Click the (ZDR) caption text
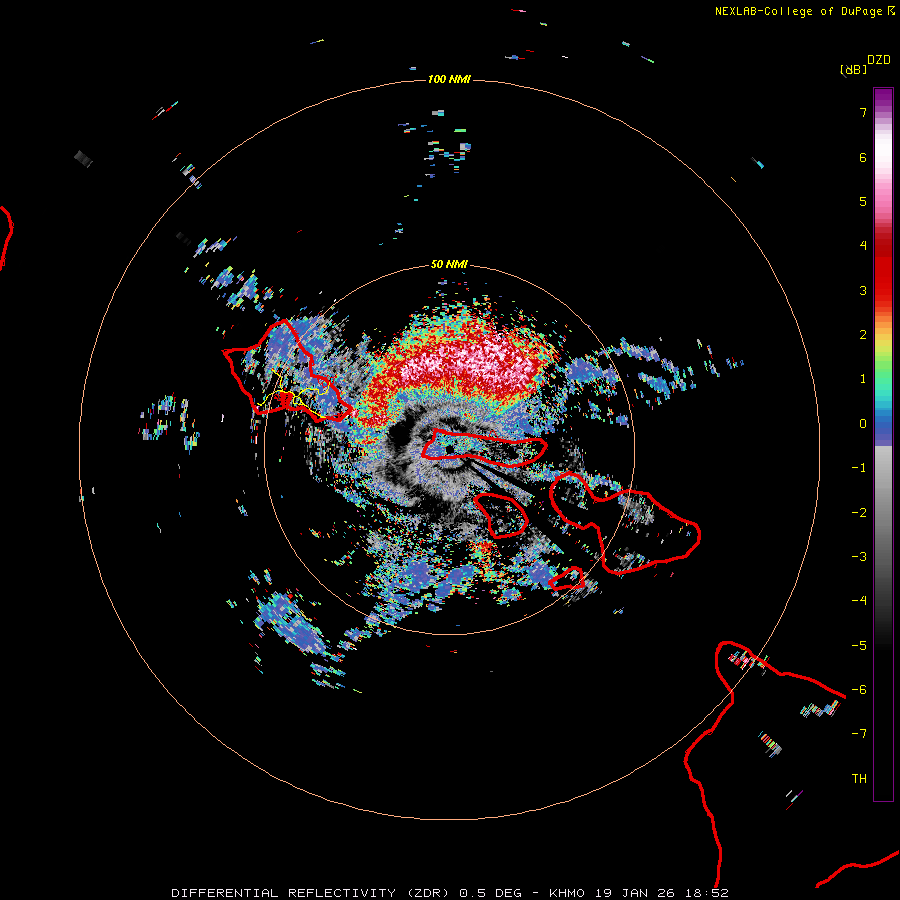Screen dimensions: 900x900 (428, 893)
